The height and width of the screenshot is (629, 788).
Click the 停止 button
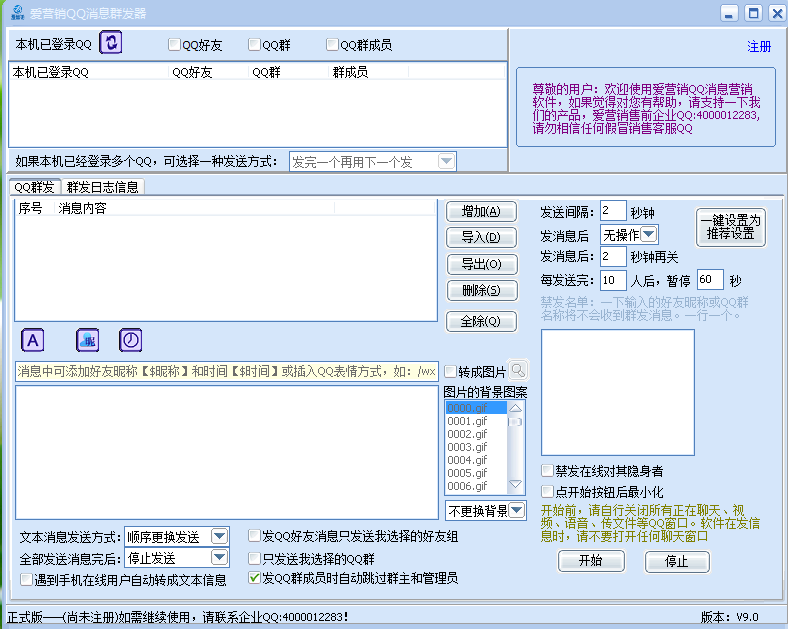click(x=677, y=562)
